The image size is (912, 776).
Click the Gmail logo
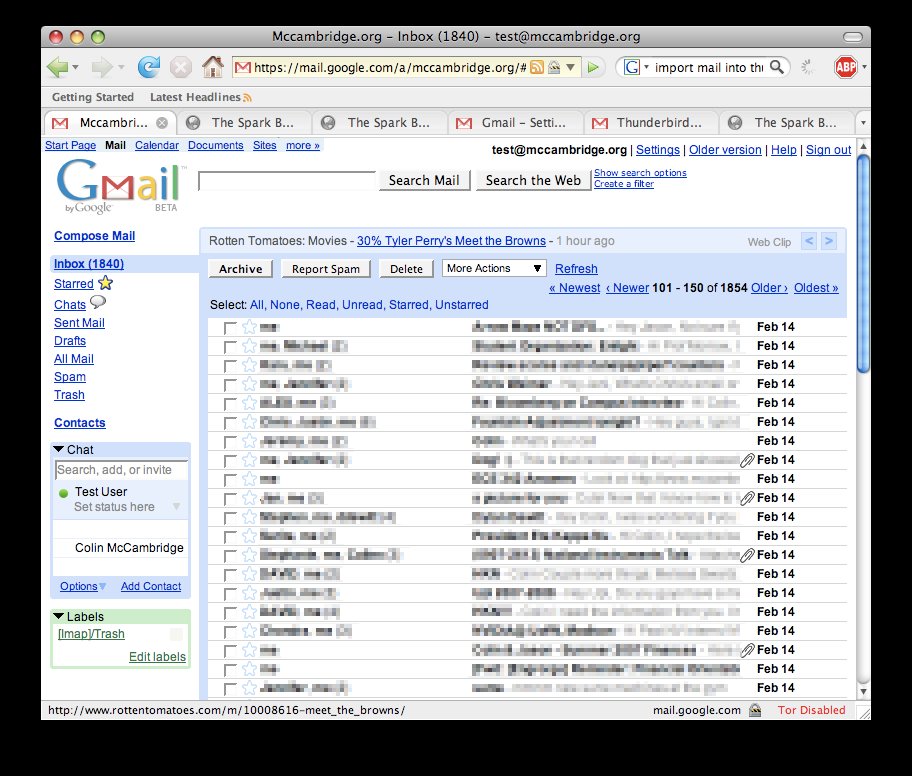[119, 187]
